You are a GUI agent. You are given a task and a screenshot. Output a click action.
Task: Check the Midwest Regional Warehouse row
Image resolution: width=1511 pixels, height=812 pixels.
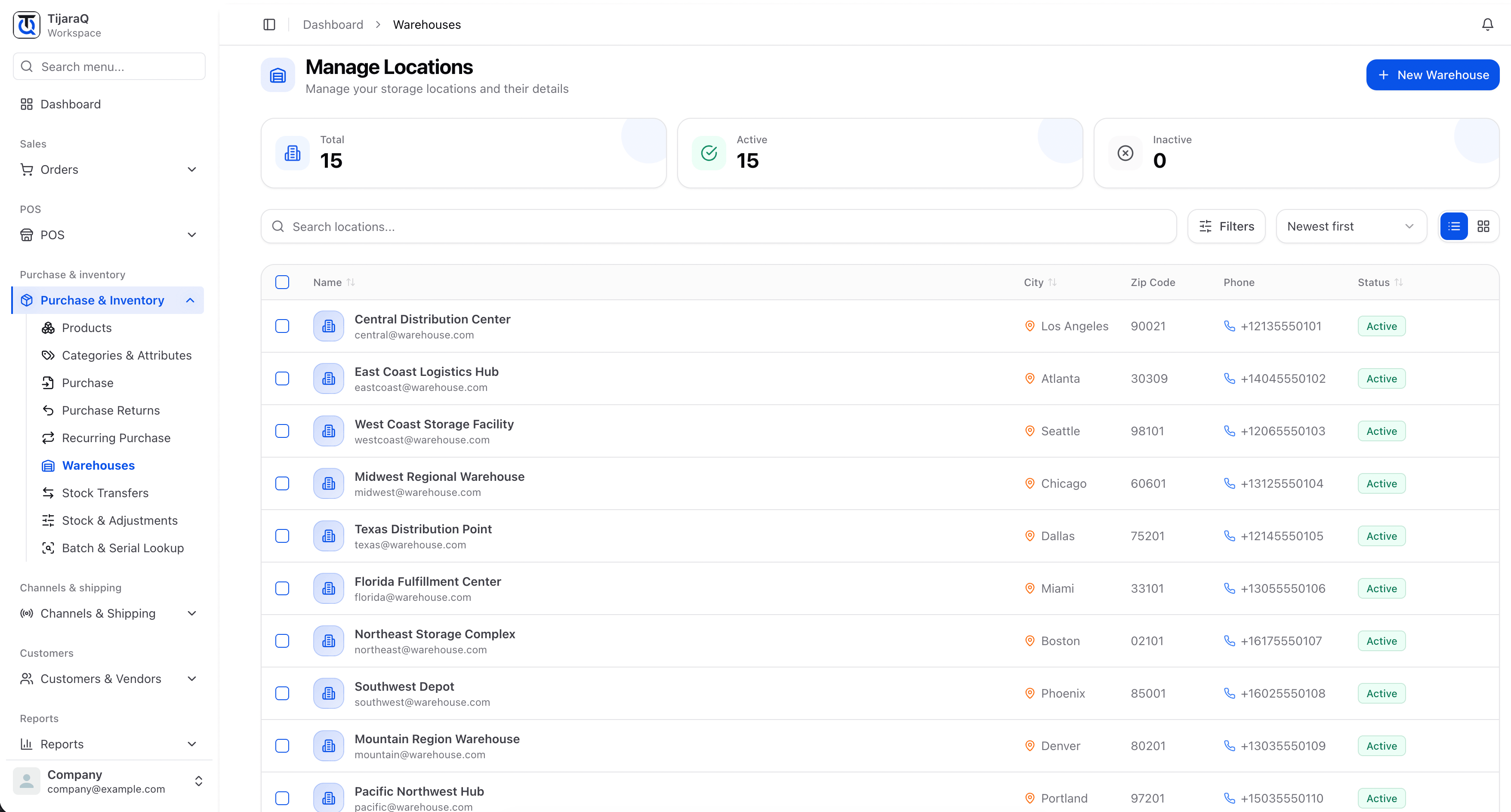click(282, 484)
